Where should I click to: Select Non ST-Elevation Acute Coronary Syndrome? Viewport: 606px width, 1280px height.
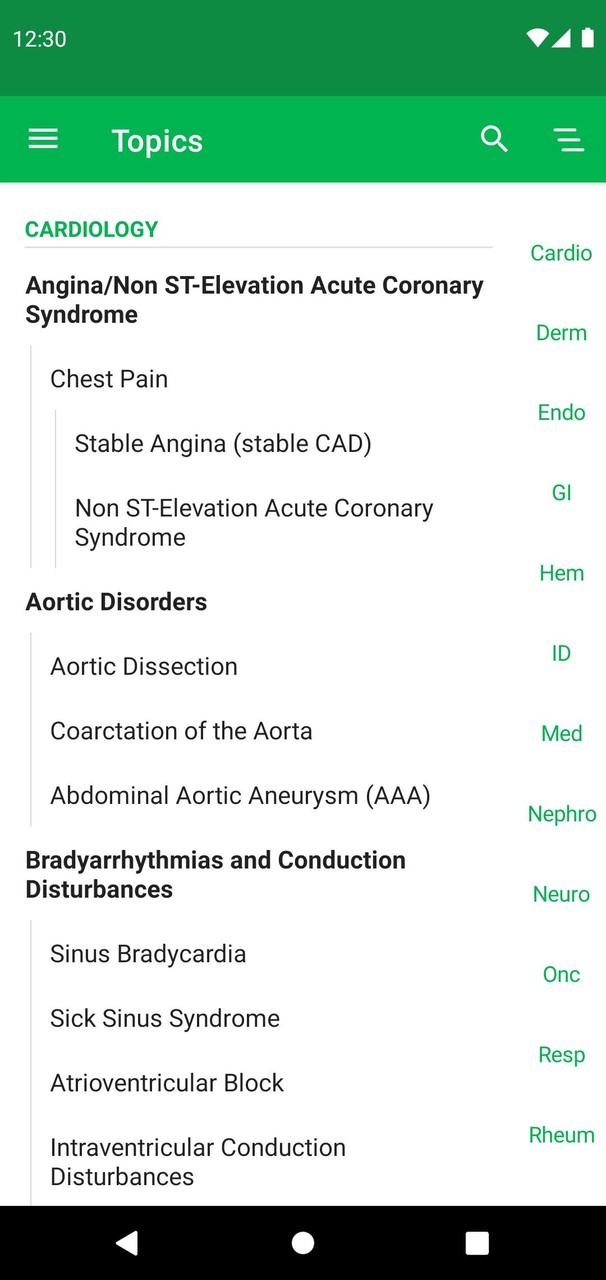[x=253, y=522]
